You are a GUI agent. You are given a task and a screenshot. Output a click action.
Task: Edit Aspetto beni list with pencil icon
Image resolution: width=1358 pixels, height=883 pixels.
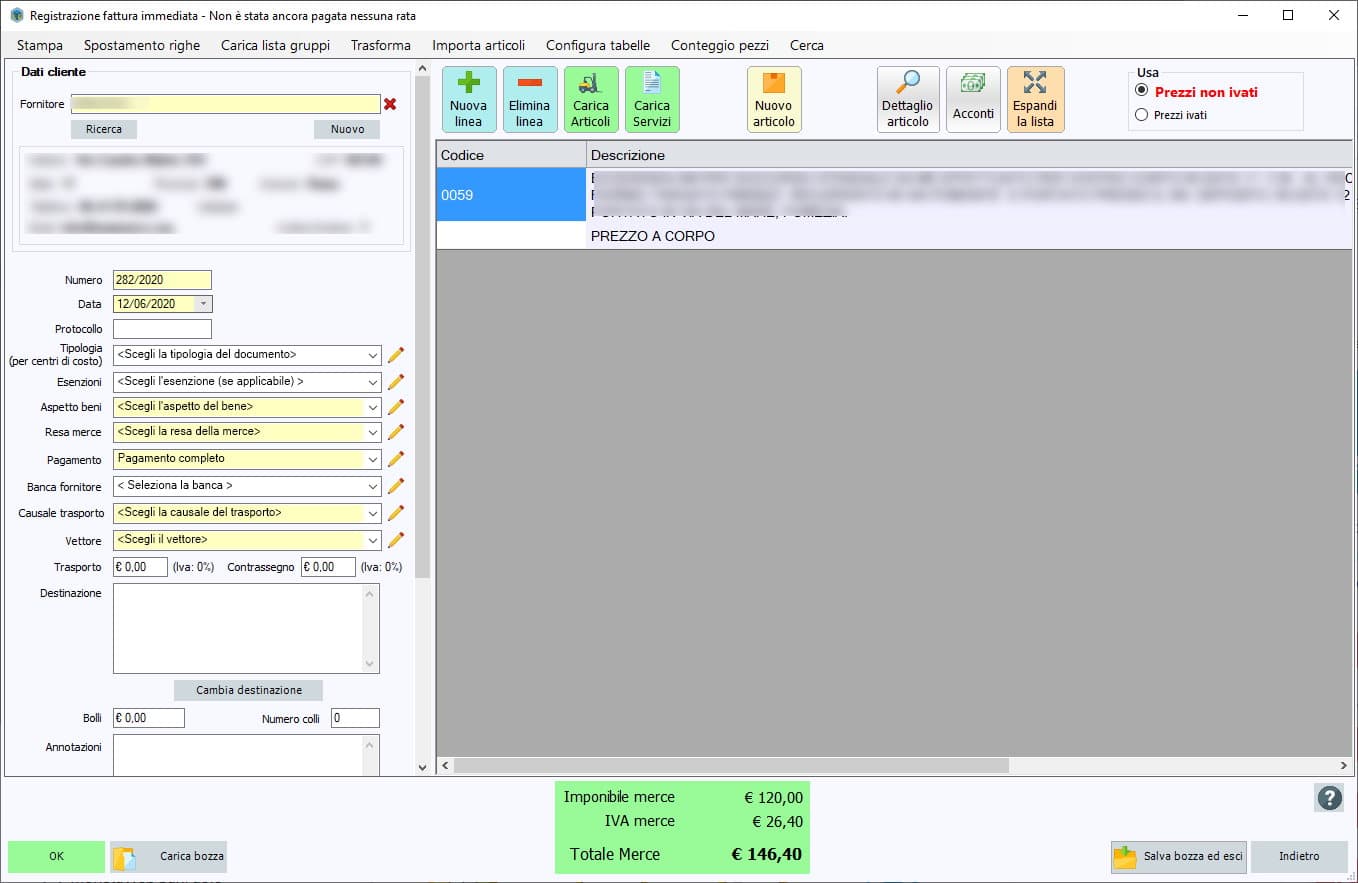click(396, 407)
